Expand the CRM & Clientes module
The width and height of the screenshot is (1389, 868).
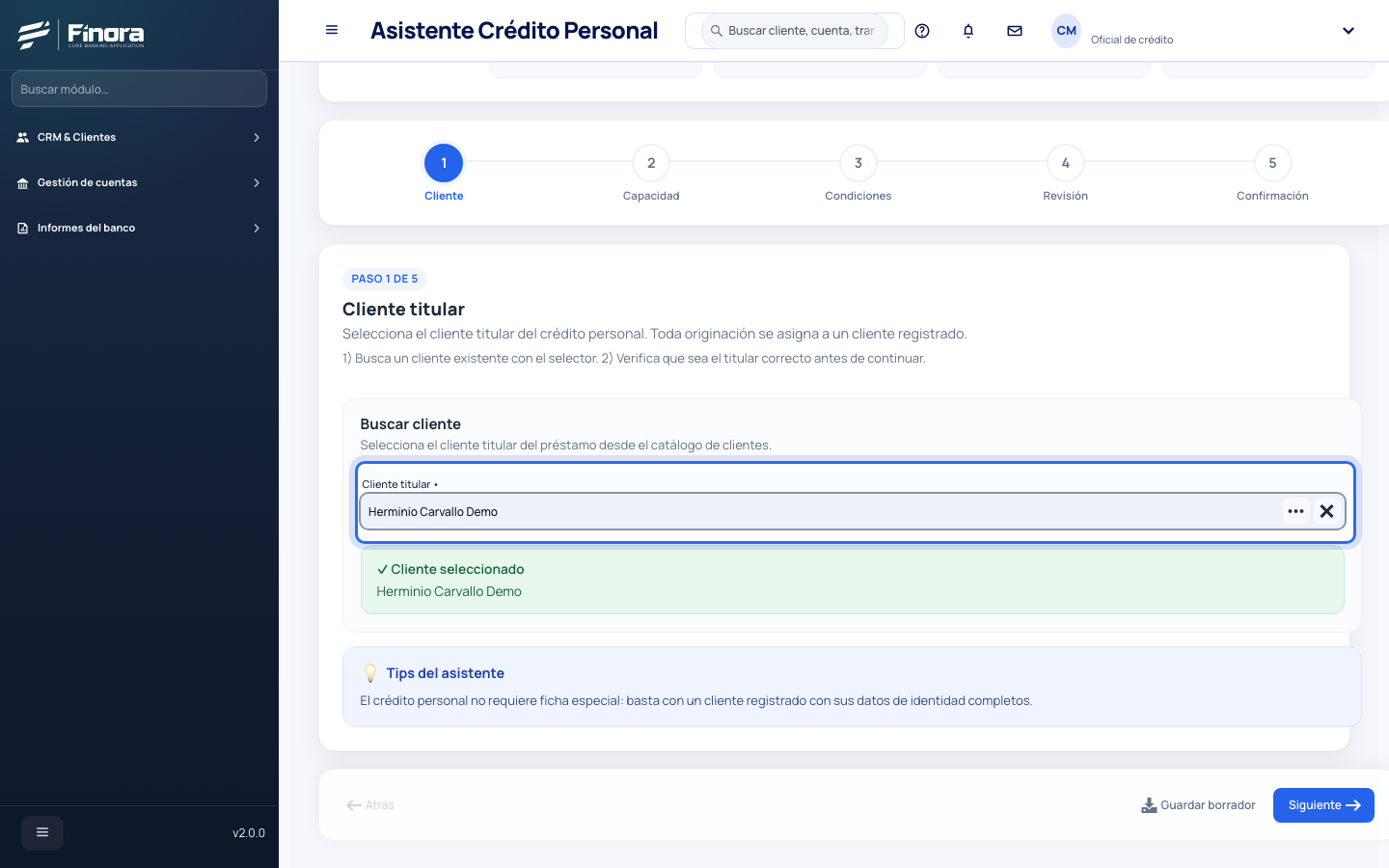coord(139,138)
